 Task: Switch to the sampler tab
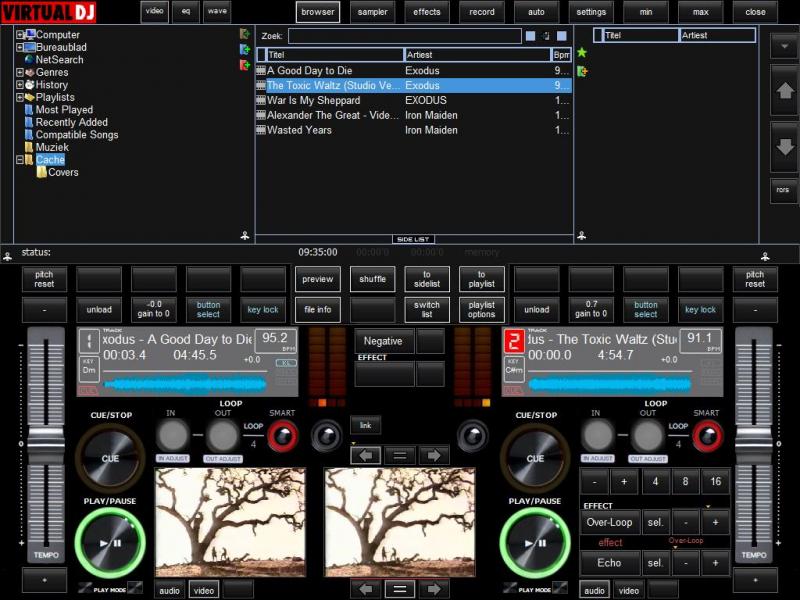click(372, 12)
